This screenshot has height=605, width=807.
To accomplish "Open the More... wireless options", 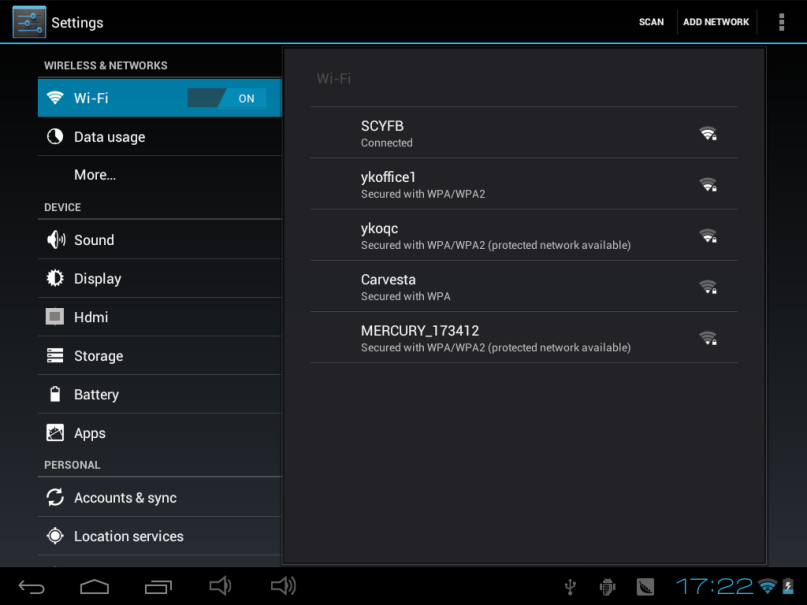I will (160, 175).
